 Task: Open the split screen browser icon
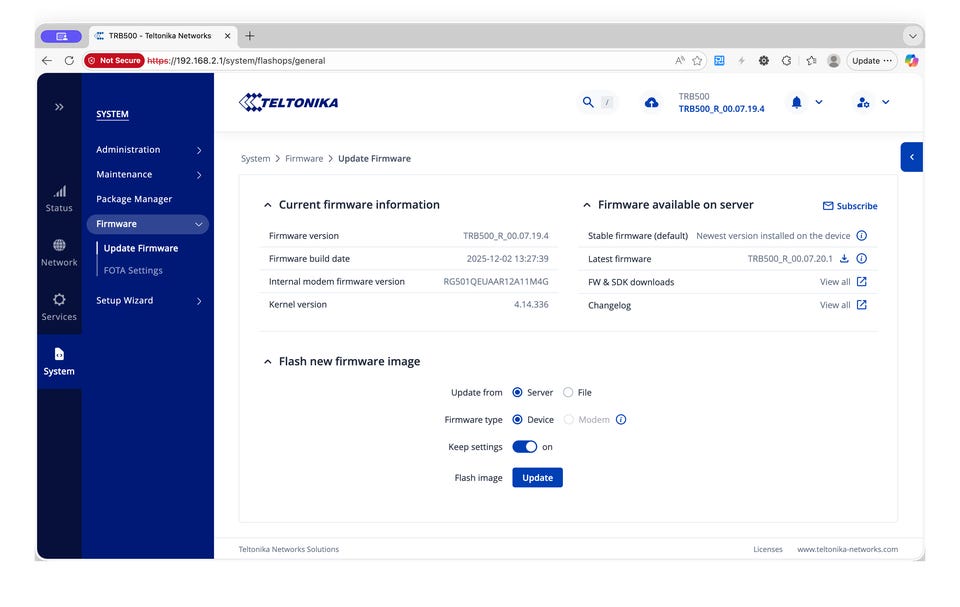(719, 61)
